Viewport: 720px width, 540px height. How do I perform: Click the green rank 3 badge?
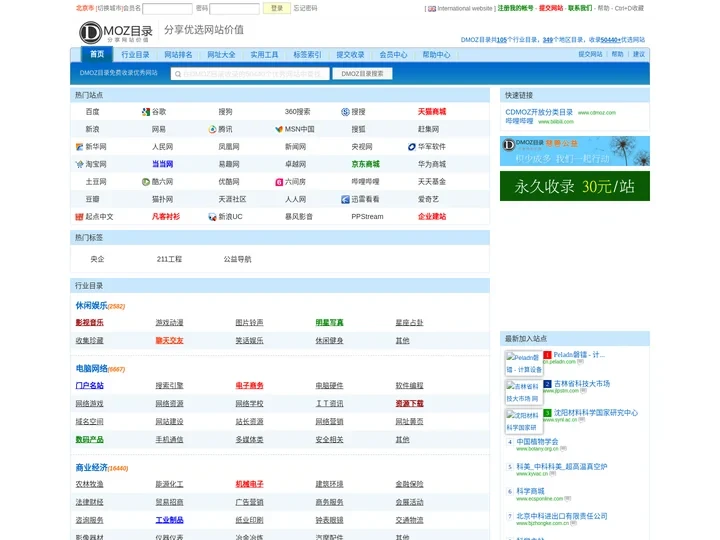click(x=547, y=413)
